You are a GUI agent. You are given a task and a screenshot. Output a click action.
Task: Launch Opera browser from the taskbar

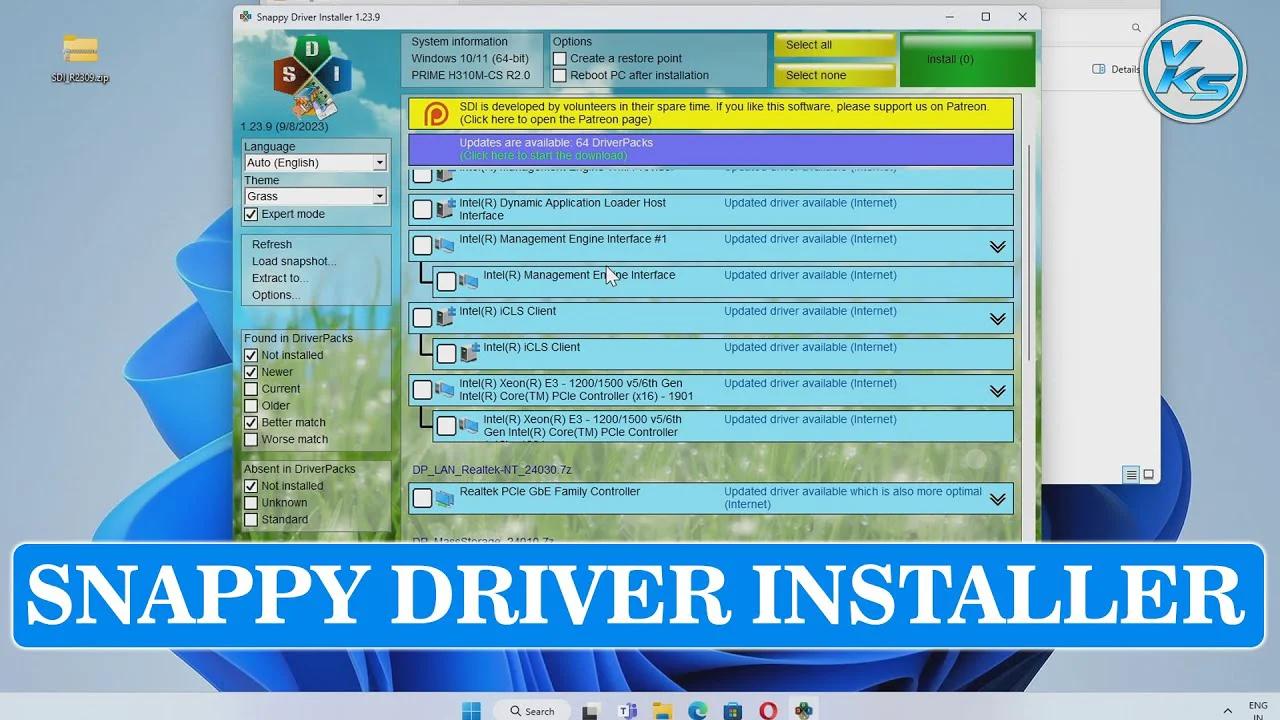pyautogui.click(x=768, y=710)
